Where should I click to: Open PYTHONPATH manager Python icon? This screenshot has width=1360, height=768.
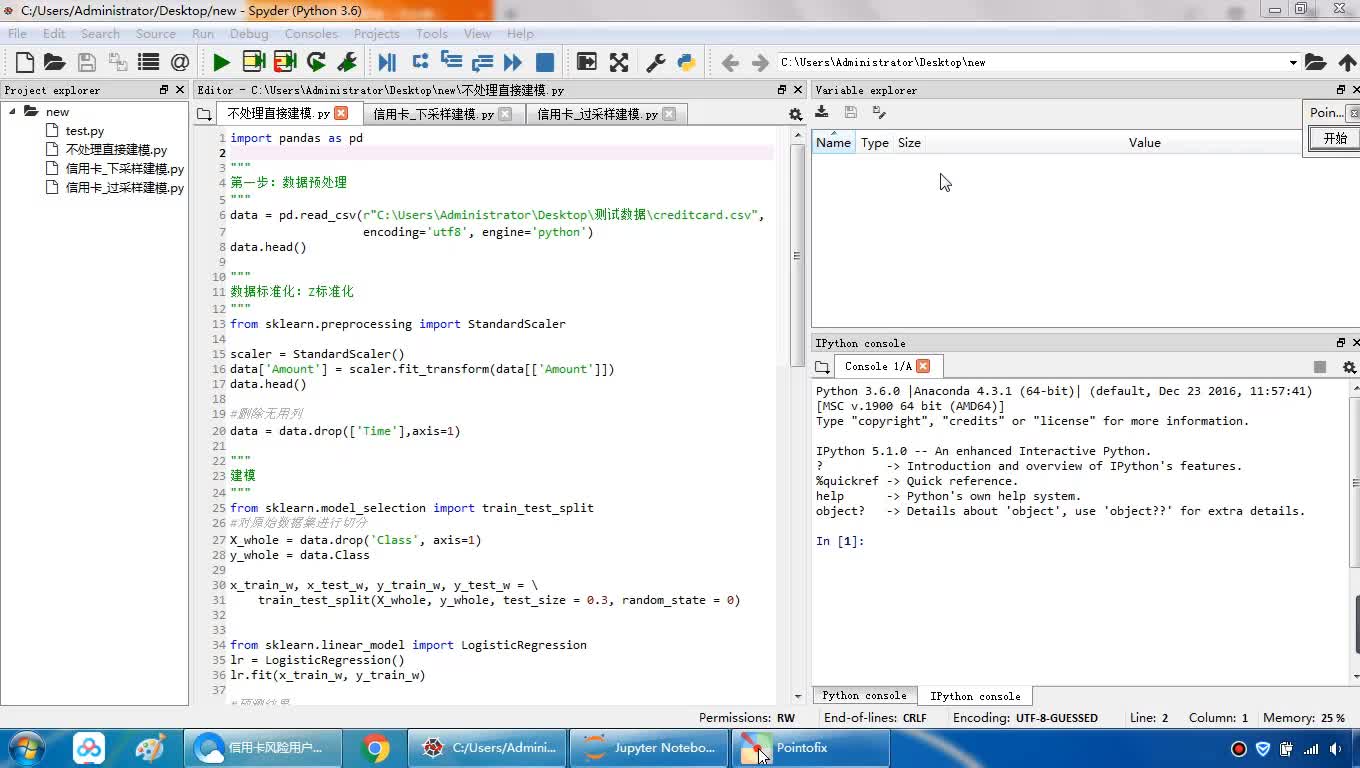[x=686, y=62]
